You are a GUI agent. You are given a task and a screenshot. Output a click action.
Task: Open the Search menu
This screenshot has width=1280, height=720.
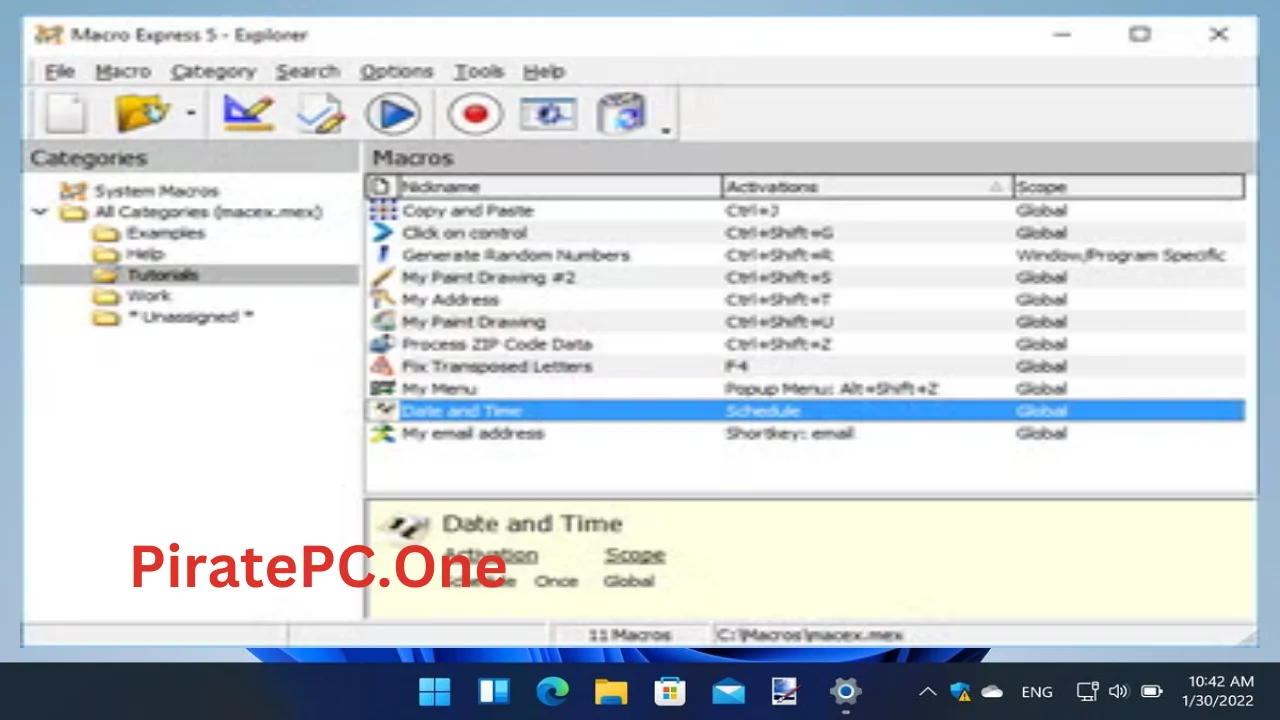point(308,71)
